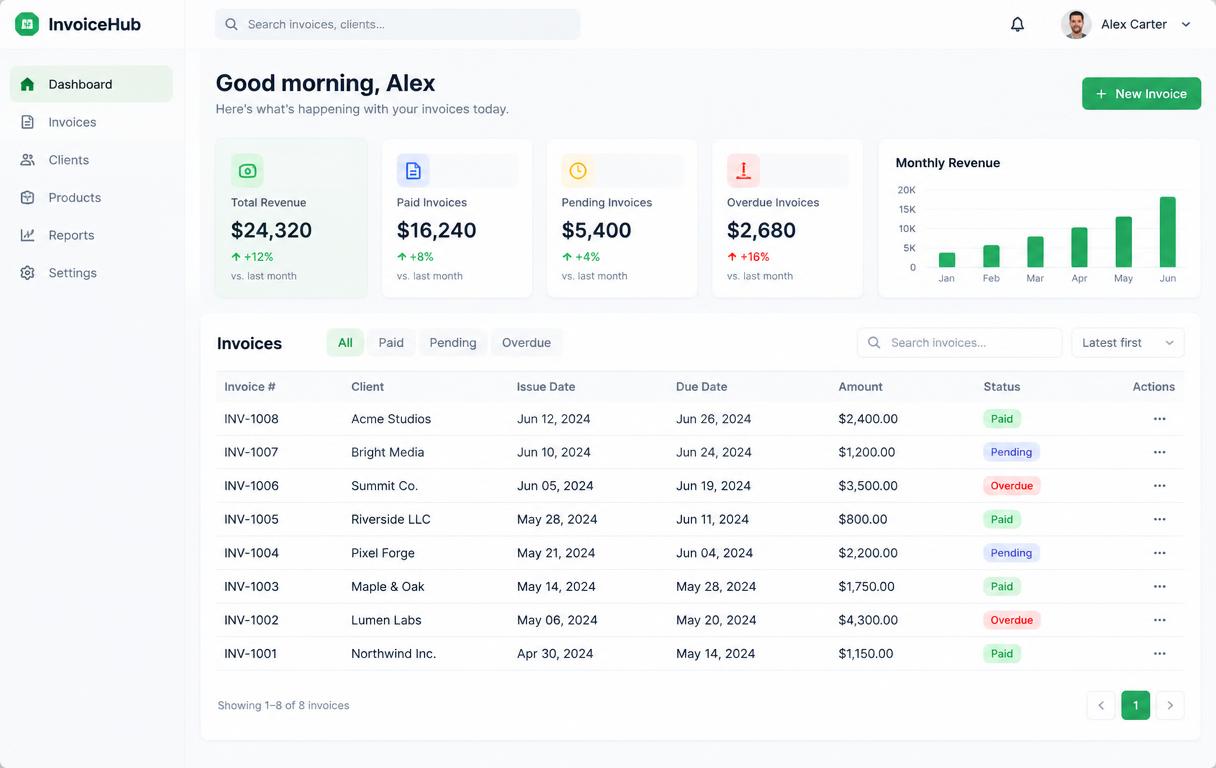Click the amount $4,300.00

(x=868, y=620)
